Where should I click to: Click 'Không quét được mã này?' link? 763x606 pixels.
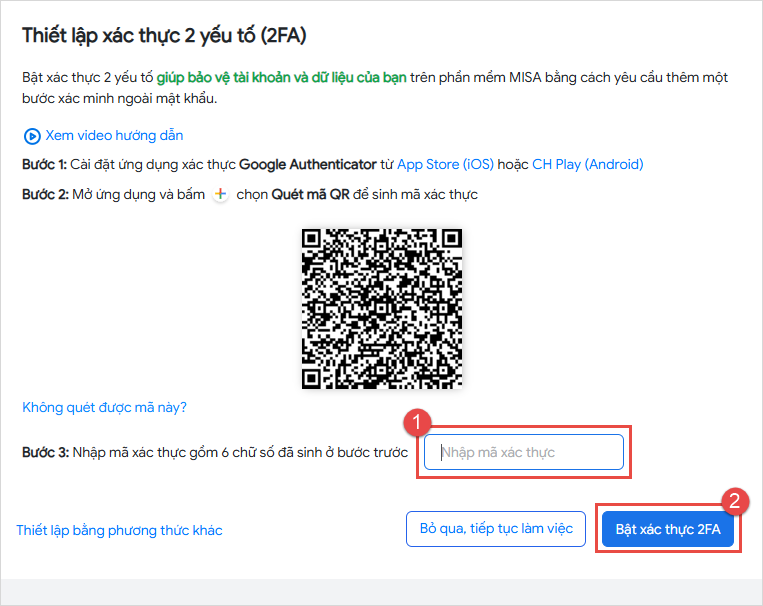(x=104, y=407)
